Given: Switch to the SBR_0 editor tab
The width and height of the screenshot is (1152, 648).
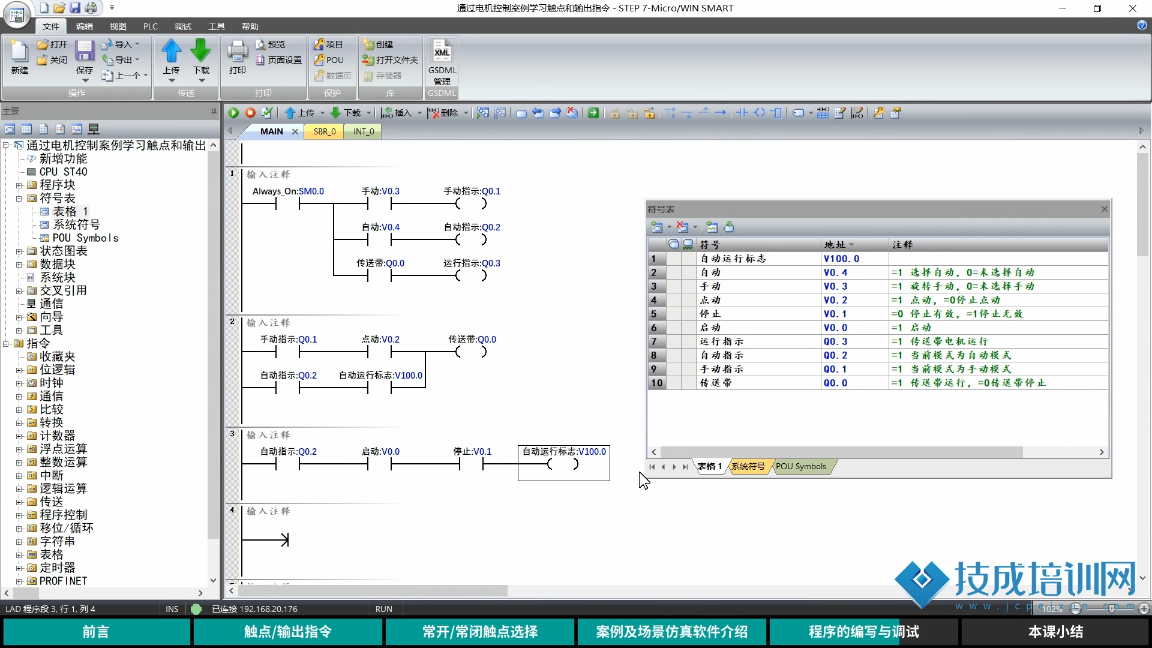Looking at the screenshot, I should point(325,132).
